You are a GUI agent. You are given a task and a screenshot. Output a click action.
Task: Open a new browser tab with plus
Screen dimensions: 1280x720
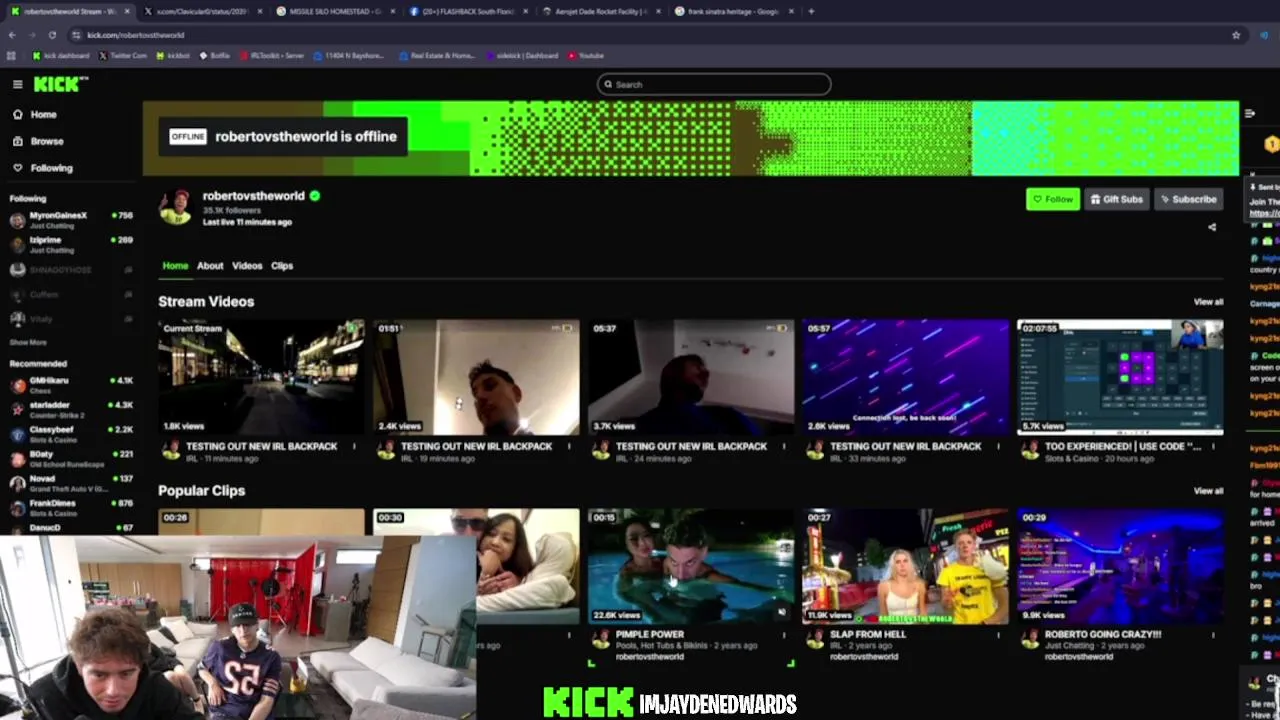[x=811, y=11]
